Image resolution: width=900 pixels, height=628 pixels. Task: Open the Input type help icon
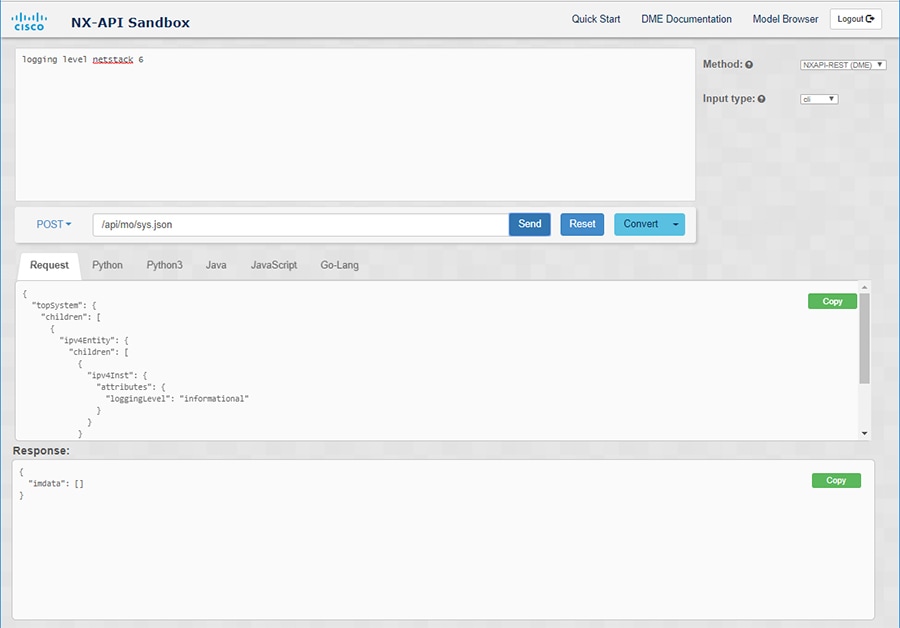(762, 99)
